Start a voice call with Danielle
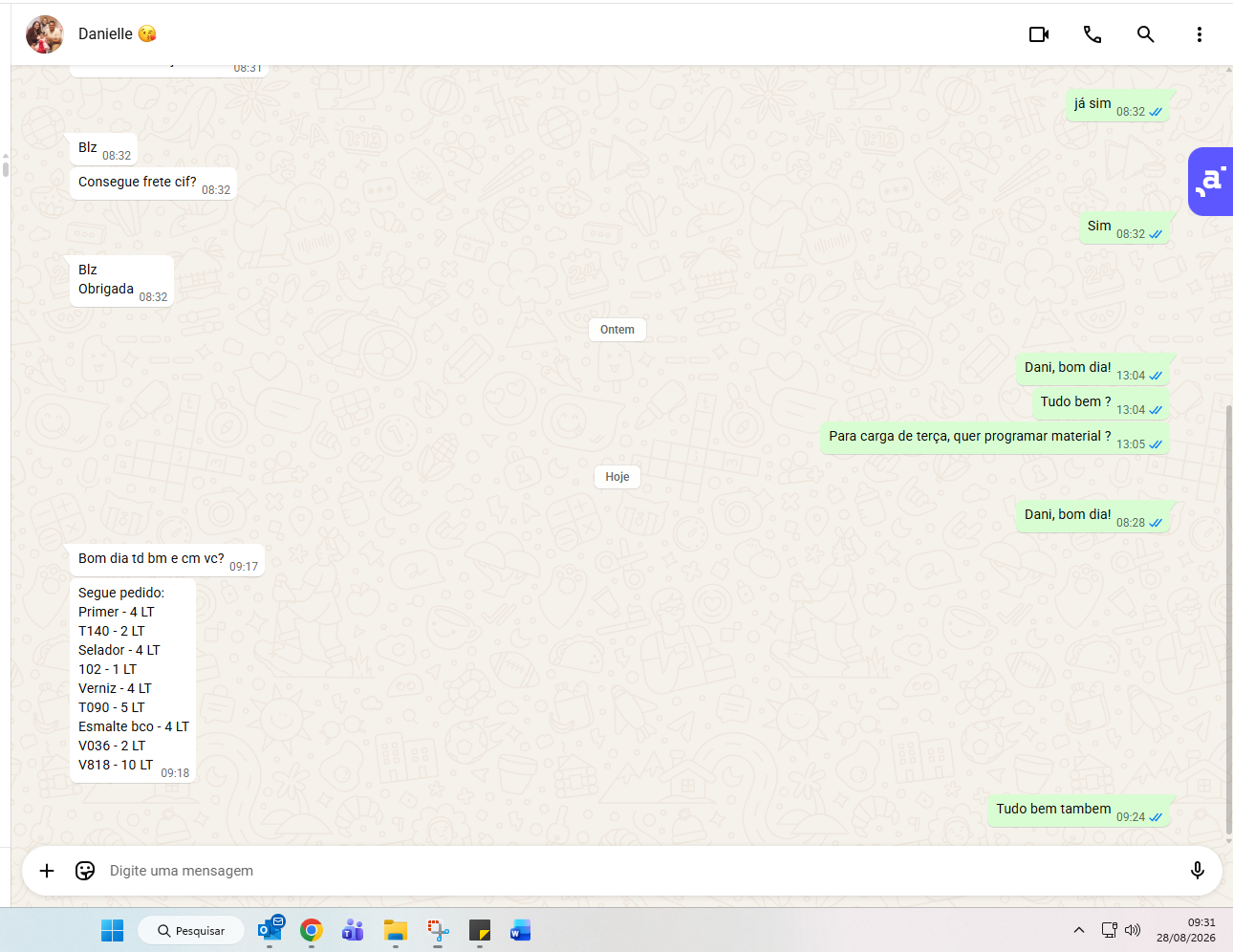The image size is (1233, 952). click(1092, 34)
